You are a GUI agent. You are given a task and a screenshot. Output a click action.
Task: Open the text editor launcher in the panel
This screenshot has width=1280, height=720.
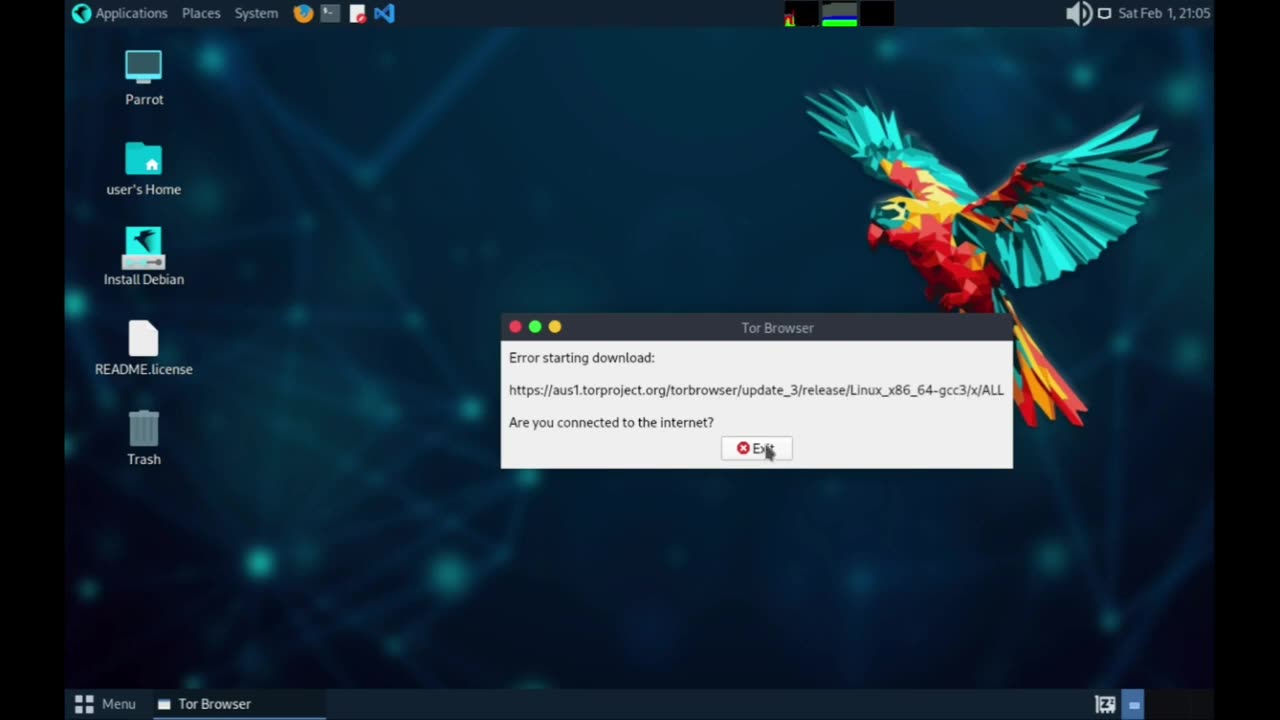point(357,13)
